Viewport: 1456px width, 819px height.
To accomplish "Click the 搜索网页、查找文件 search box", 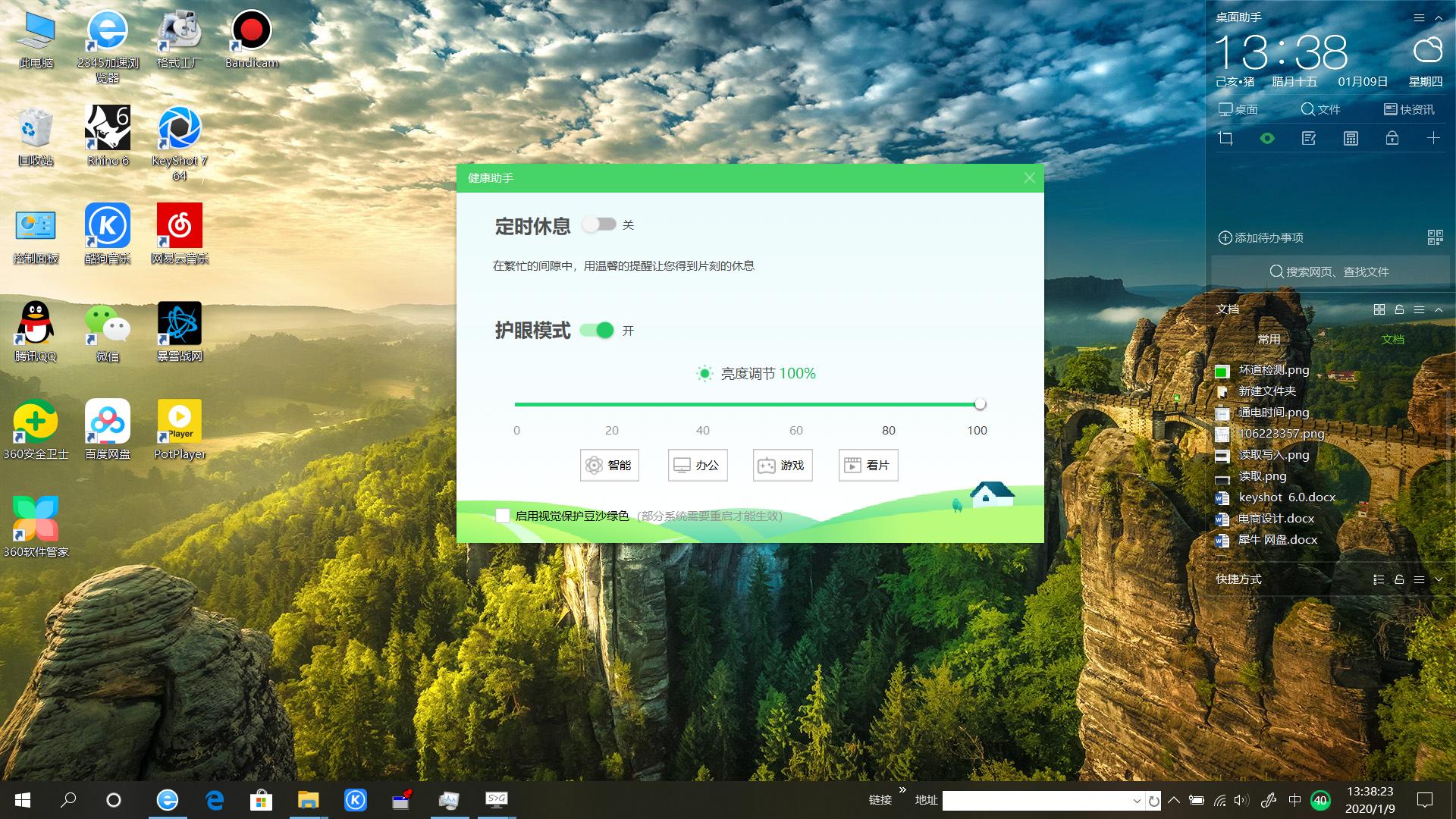I will tap(1329, 271).
